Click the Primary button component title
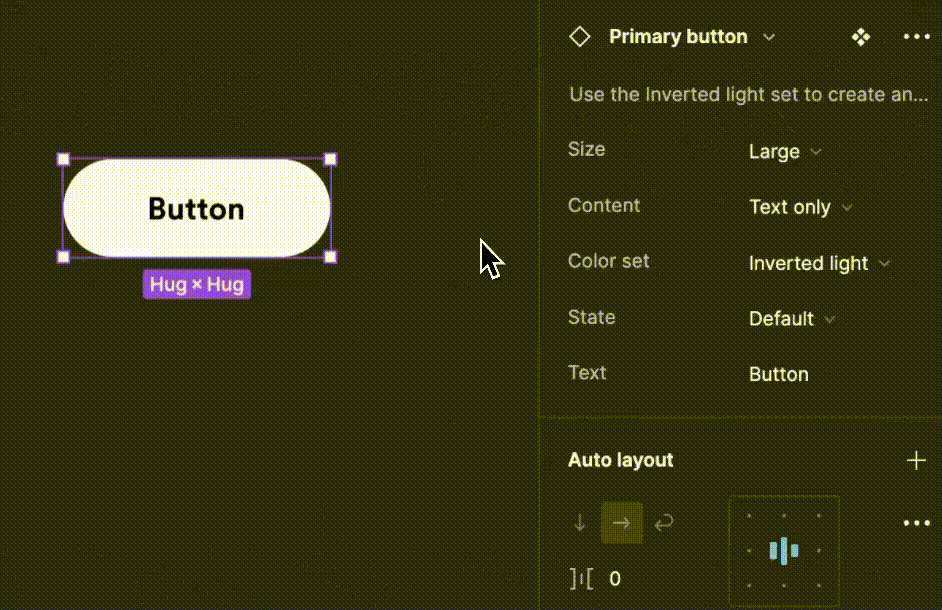 [678, 37]
